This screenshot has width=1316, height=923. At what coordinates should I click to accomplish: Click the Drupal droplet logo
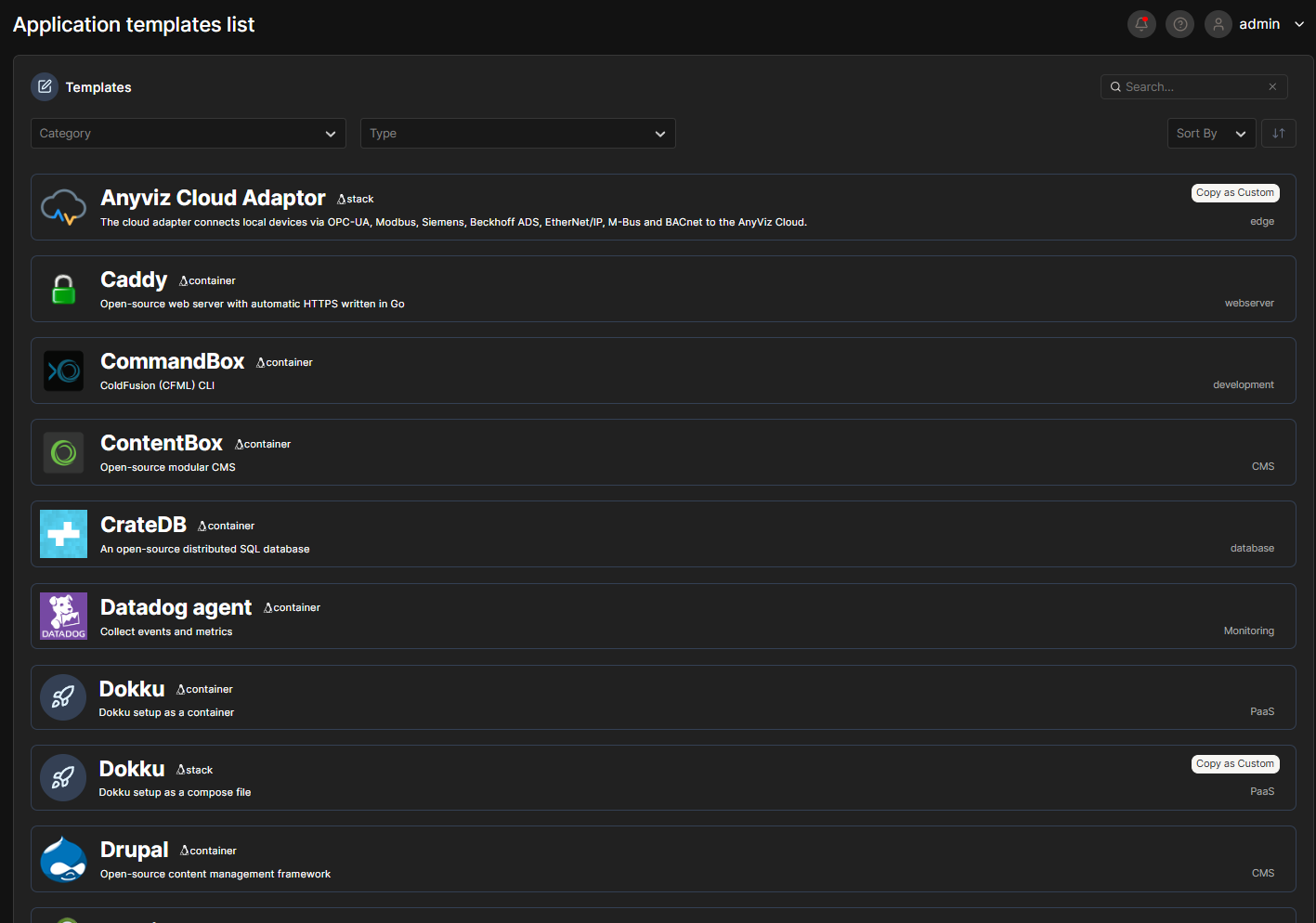tap(63, 860)
